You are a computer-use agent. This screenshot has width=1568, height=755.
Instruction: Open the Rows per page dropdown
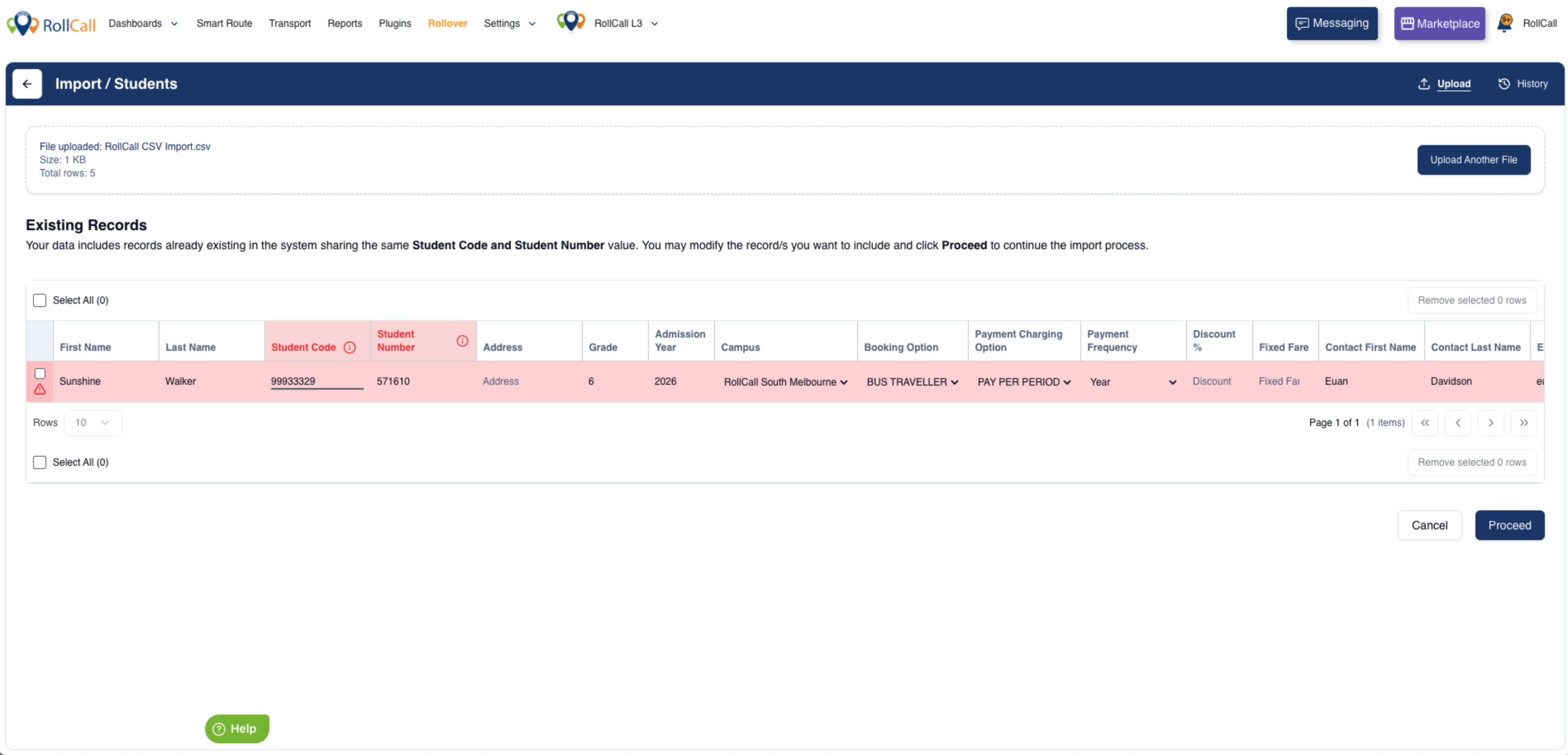point(93,423)
